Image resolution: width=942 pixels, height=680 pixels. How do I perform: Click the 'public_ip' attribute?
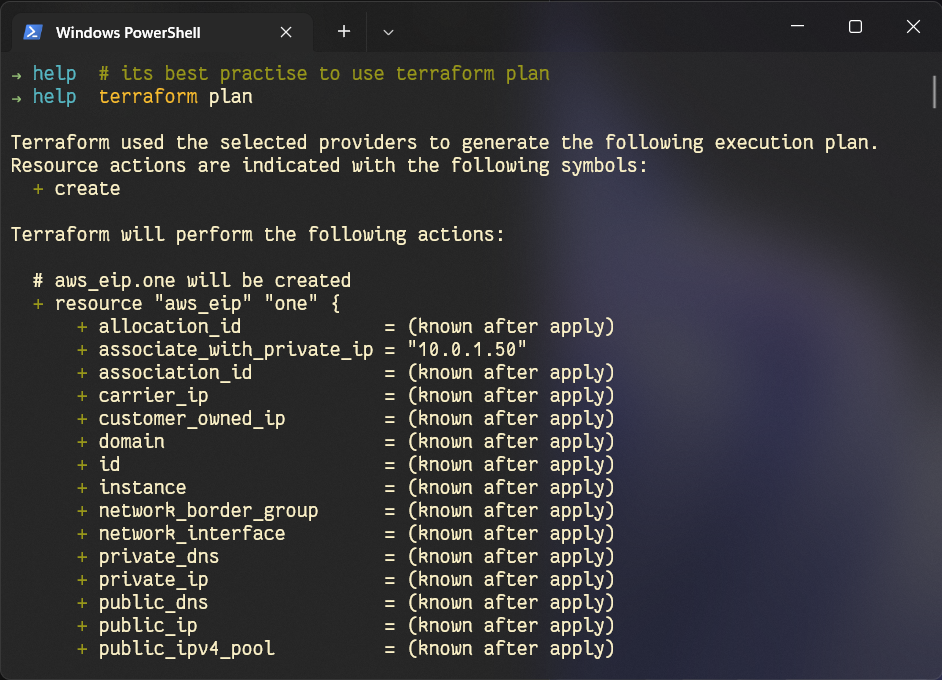click(x=148, y=626)
